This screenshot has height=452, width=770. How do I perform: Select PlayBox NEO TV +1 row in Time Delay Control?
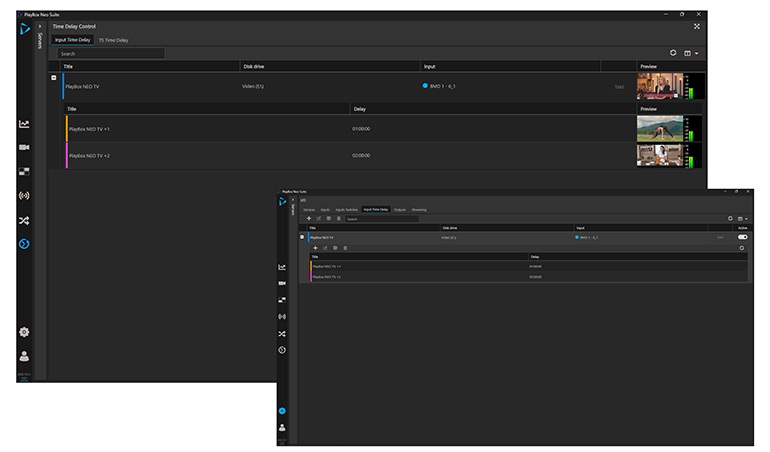point(351,129)
